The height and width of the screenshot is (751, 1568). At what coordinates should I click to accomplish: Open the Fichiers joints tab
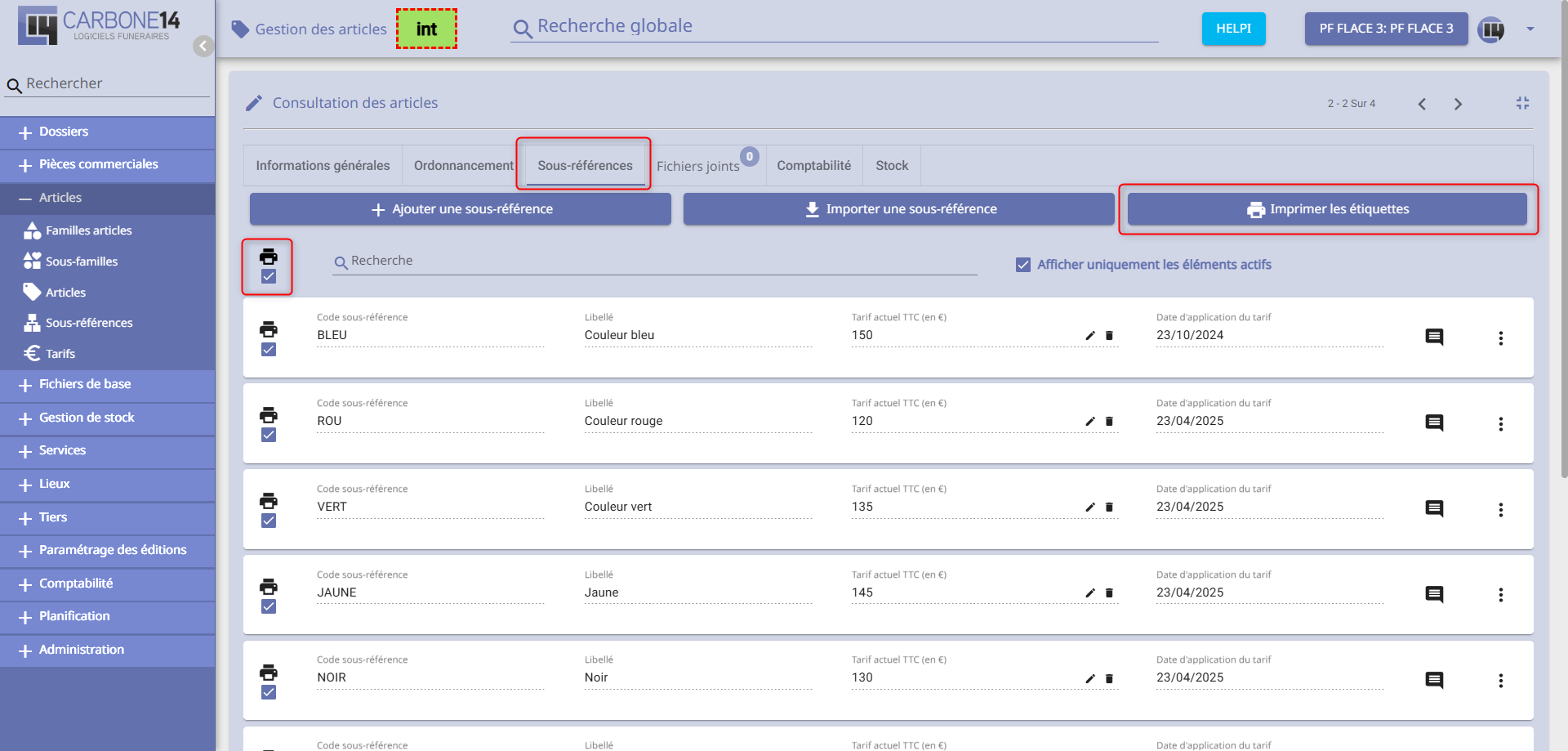[706, 166]
